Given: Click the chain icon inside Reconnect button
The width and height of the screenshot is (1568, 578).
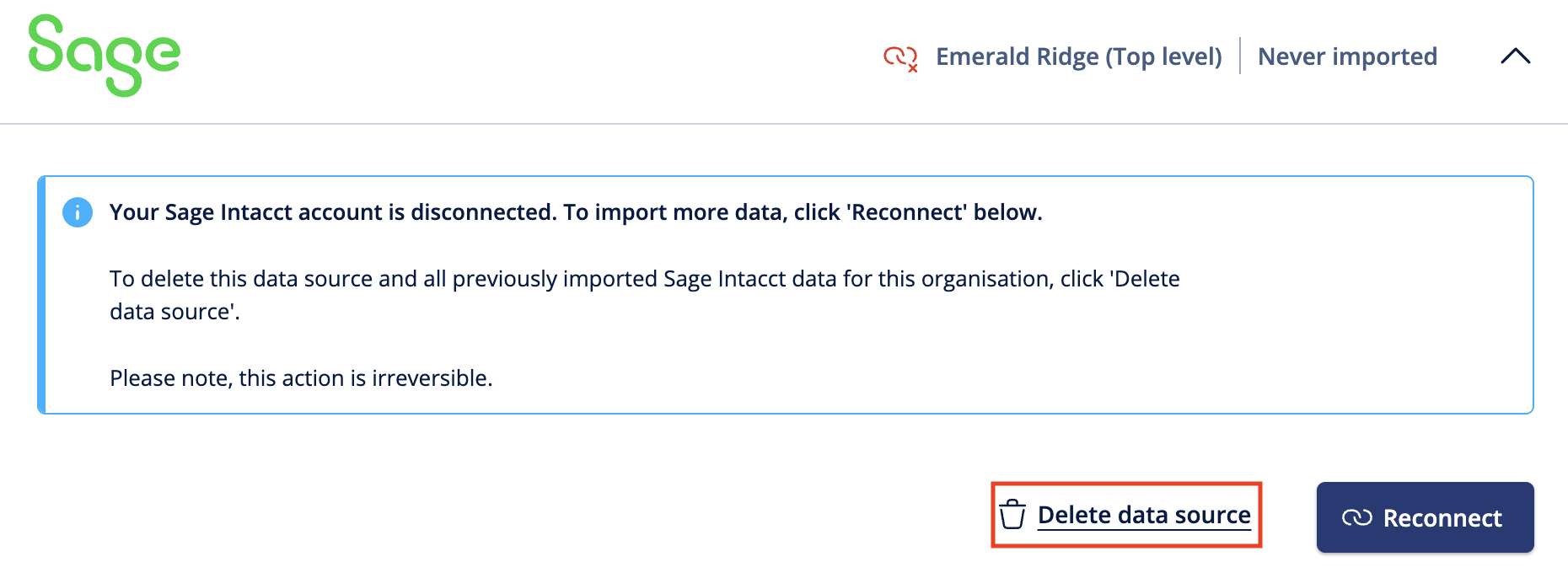Looking at the screenshot, I should (x=1356, y=518).
